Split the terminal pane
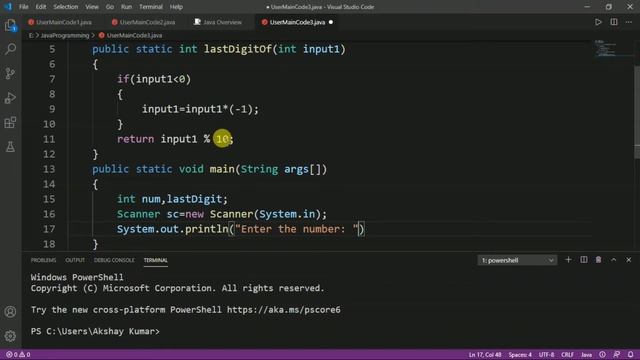Screen dimensions: 640x360 [x=584, y=260]
